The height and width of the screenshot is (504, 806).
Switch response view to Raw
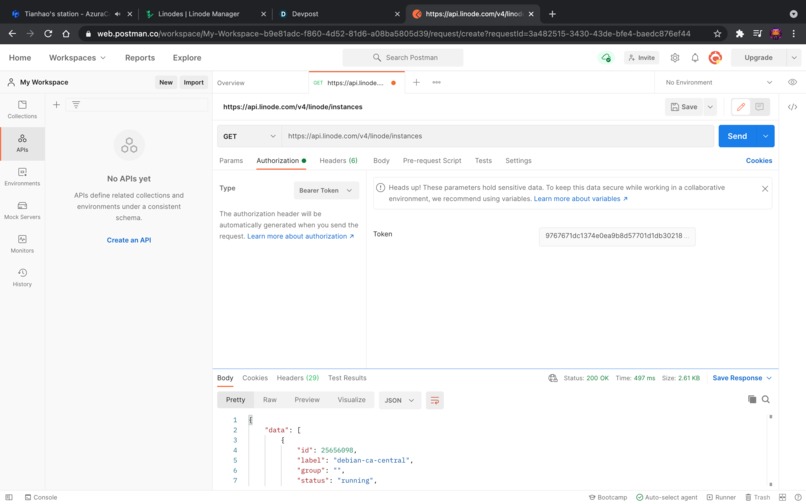270,400
